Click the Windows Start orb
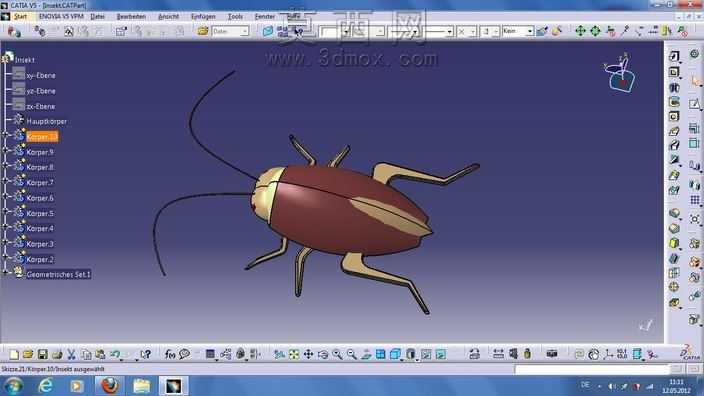Image resolution: width=704 pixels, height=396 pixels. coord(13,386)
